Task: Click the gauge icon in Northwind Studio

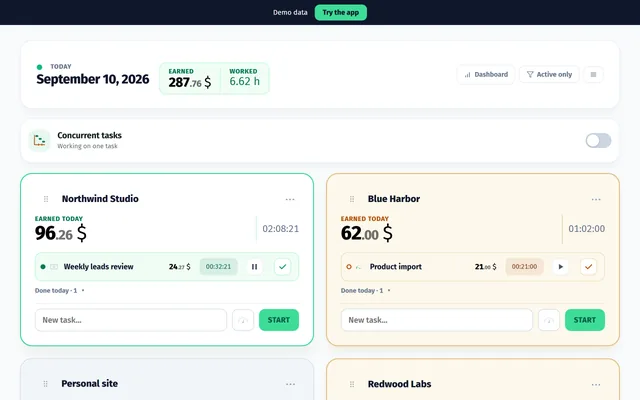Action: 243,320
